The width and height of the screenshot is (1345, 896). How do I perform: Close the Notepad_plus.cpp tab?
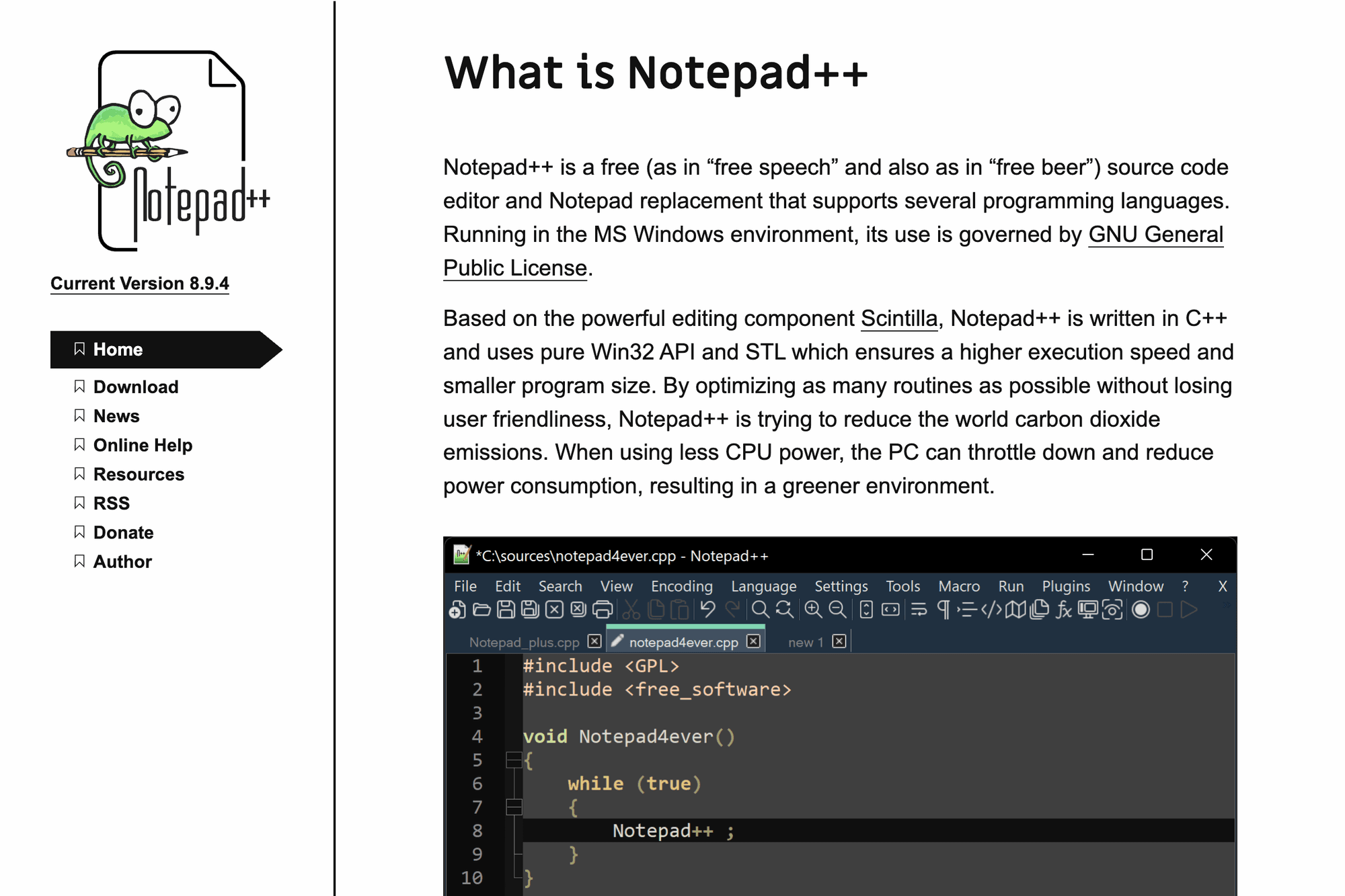tap(594, 641)
